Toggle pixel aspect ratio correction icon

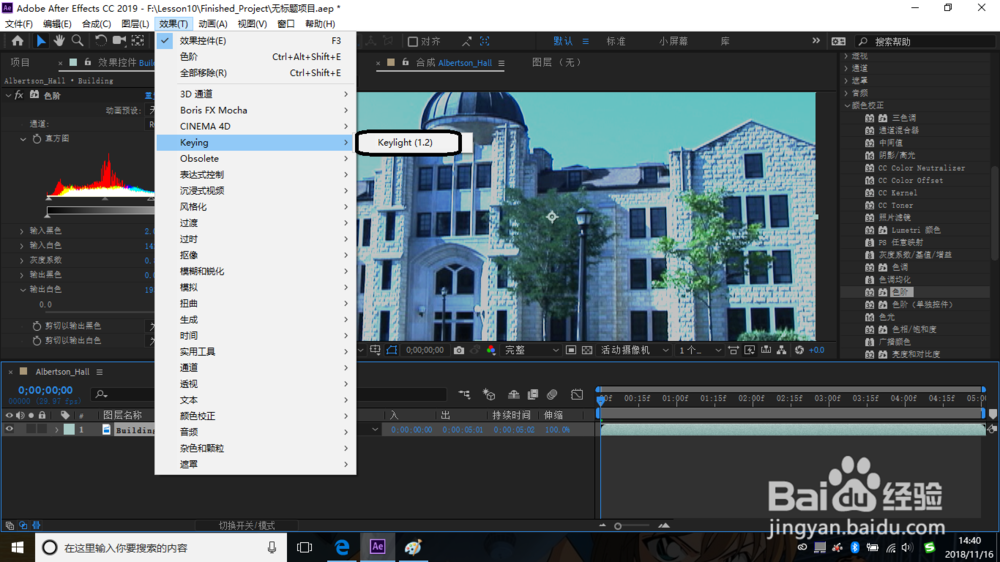(x=733, y=350)
